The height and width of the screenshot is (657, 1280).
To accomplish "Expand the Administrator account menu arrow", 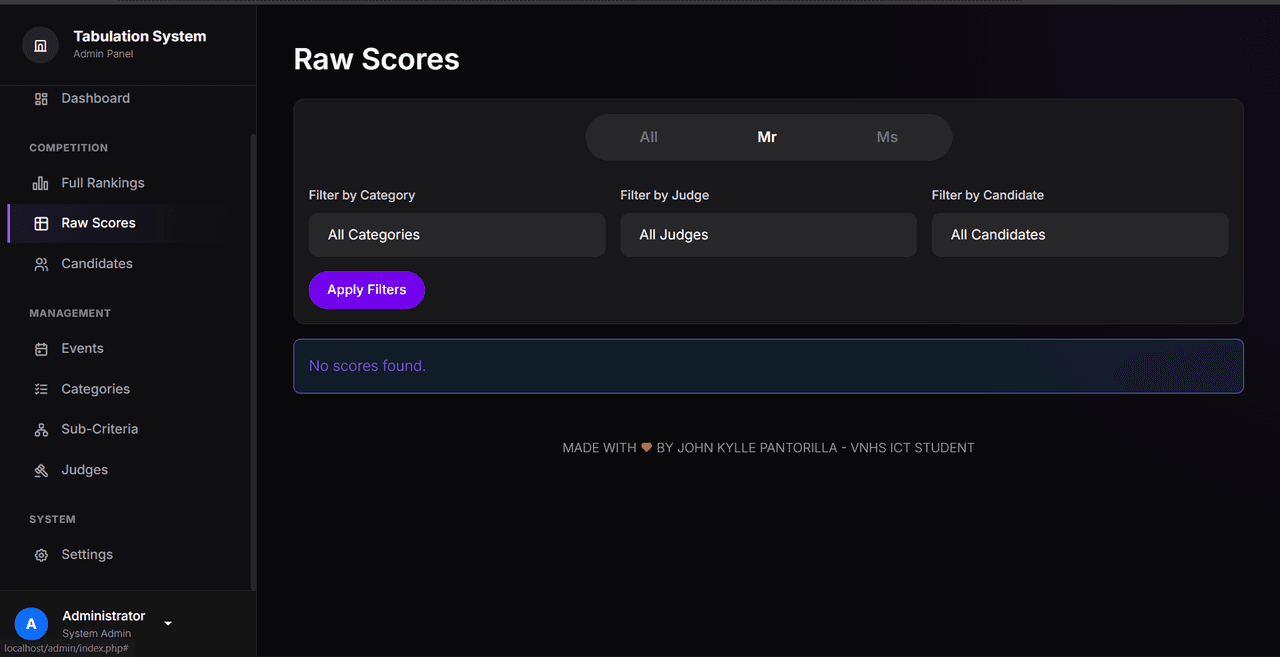I will pyautogui.click(x=168, y=624).
